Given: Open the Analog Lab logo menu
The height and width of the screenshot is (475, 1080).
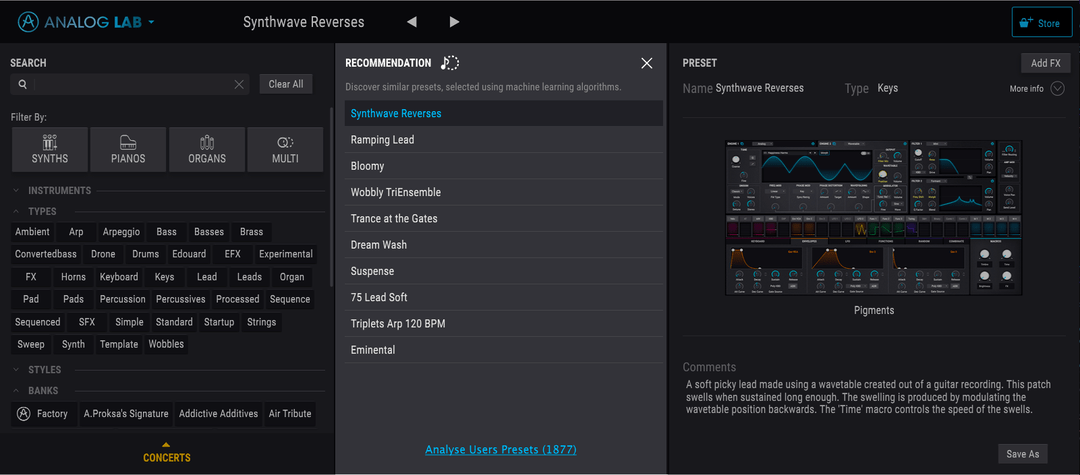Looking at the screenshot, I should [x=86, y=22].
